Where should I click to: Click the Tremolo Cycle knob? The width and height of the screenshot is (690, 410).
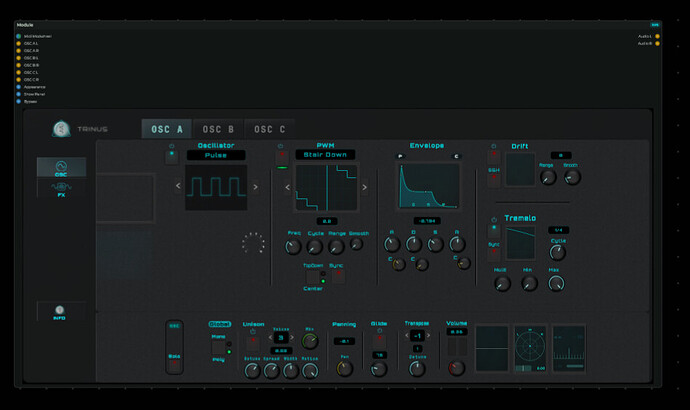[558, 253]
